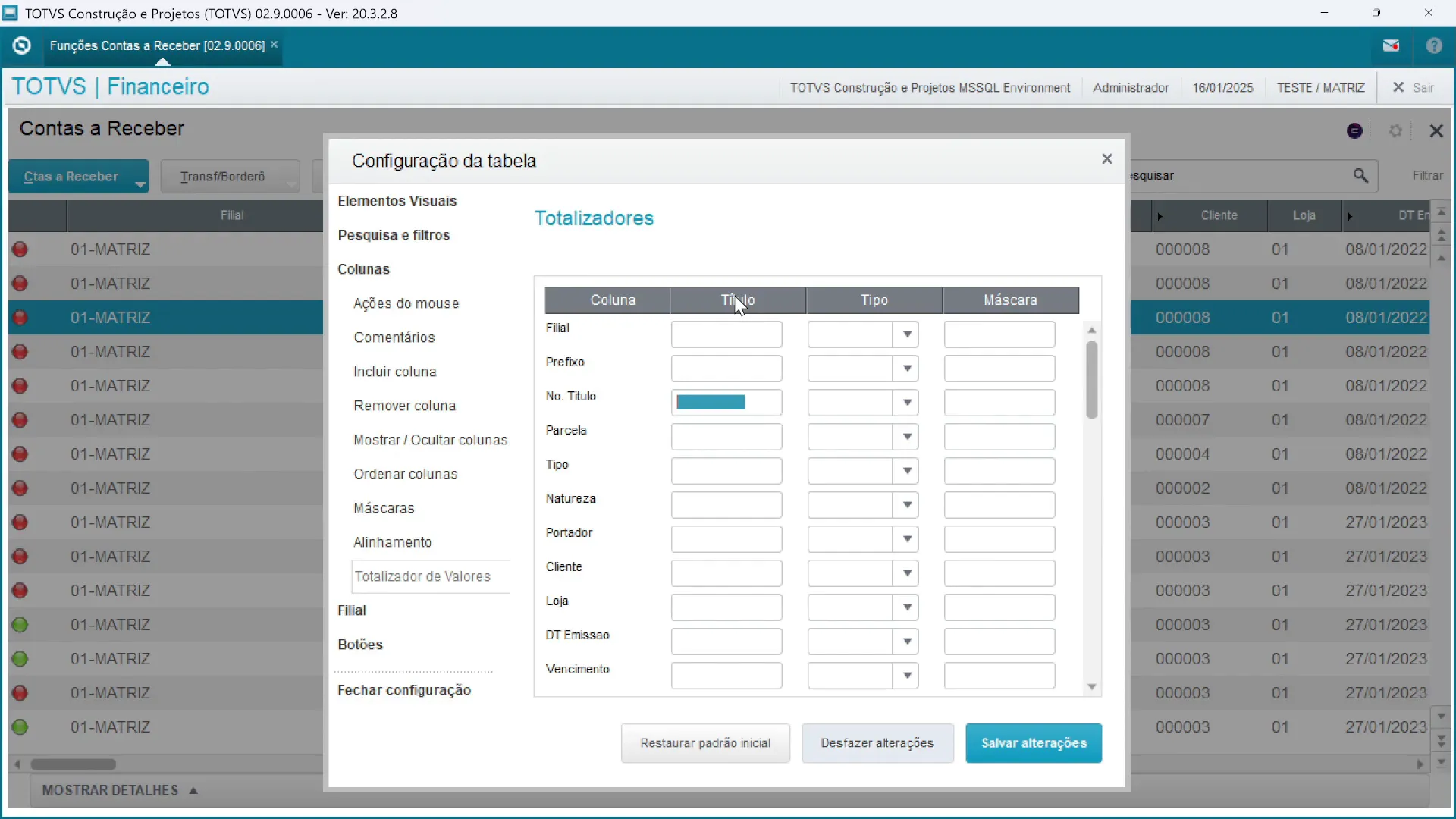Select Totalizador de Valores option
Image resolution: width=1456 pixels, height=819 pixels.
(x=430, y=576)
